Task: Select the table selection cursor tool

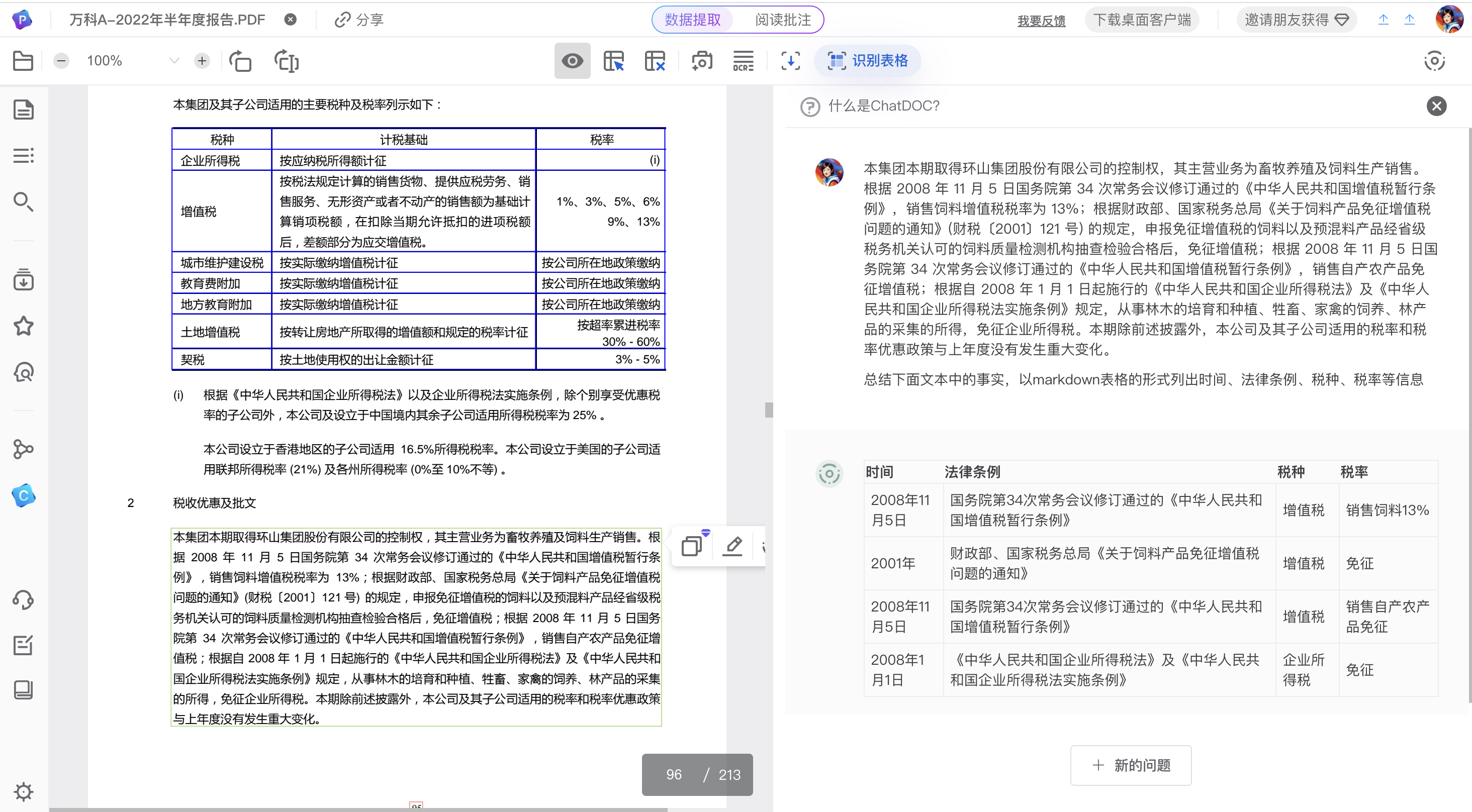Action: coord(613,60)
